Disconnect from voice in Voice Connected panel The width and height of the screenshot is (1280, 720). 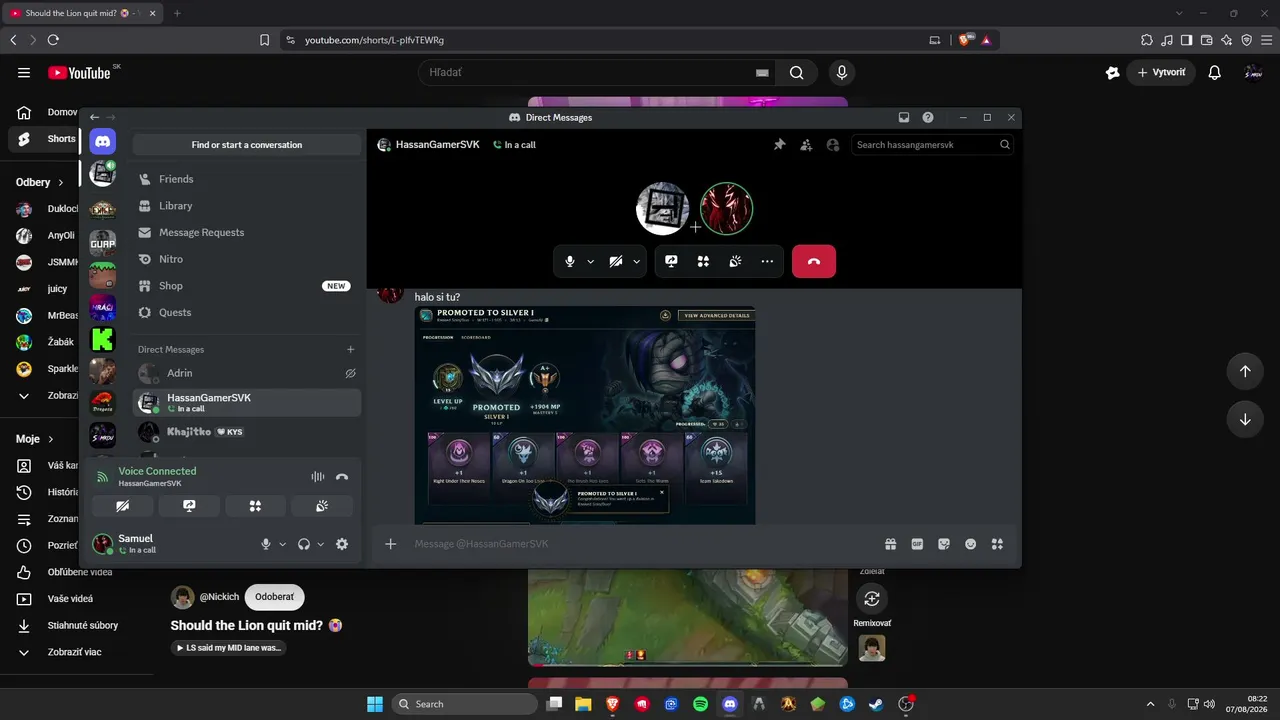click(x=342, y=477)
